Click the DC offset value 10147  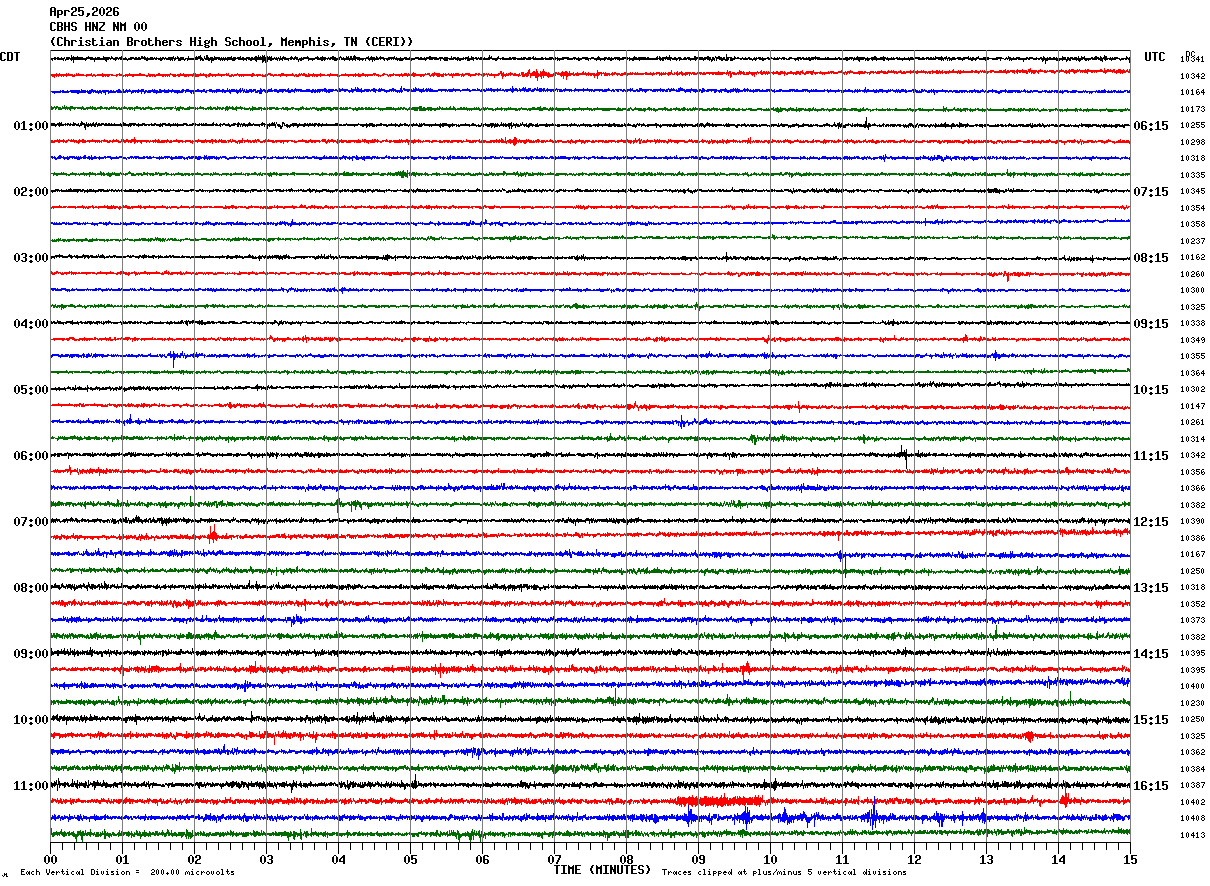[1192, 406]
